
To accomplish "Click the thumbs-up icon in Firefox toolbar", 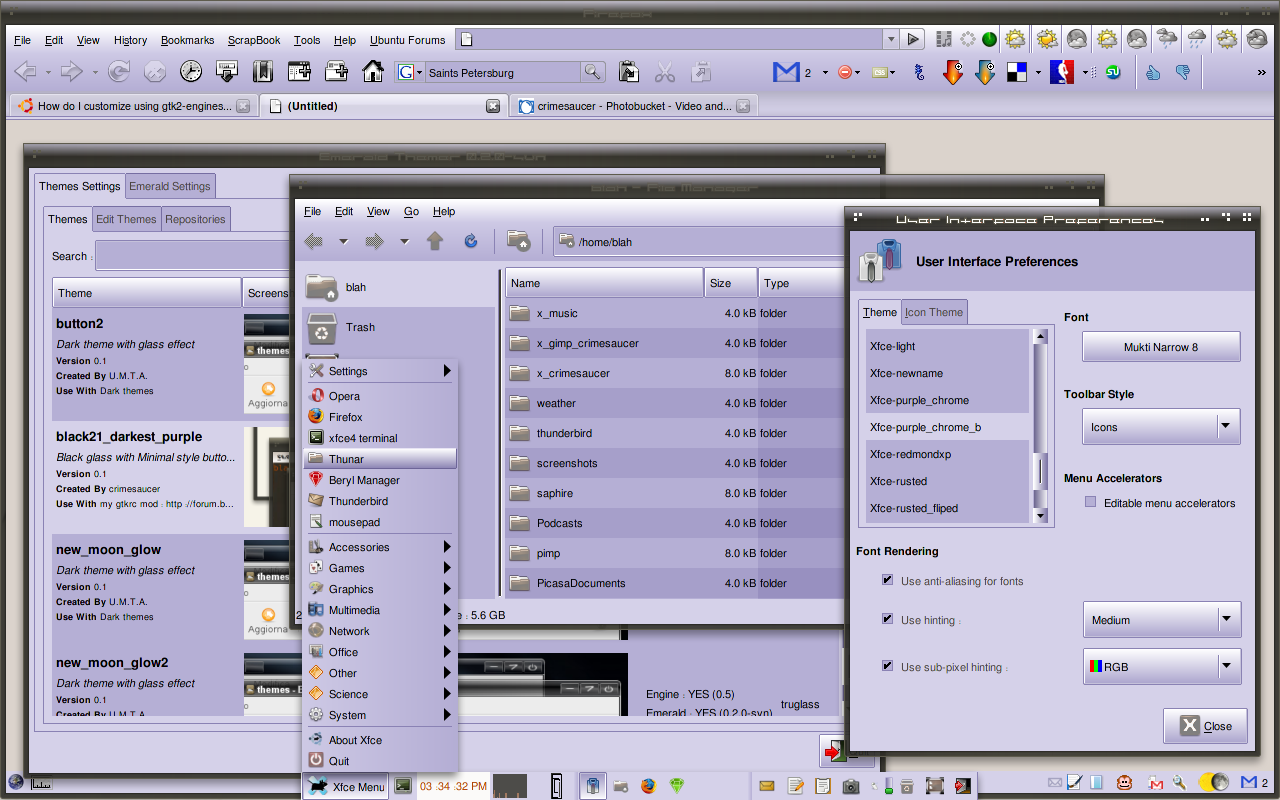I will point(1152,72).
